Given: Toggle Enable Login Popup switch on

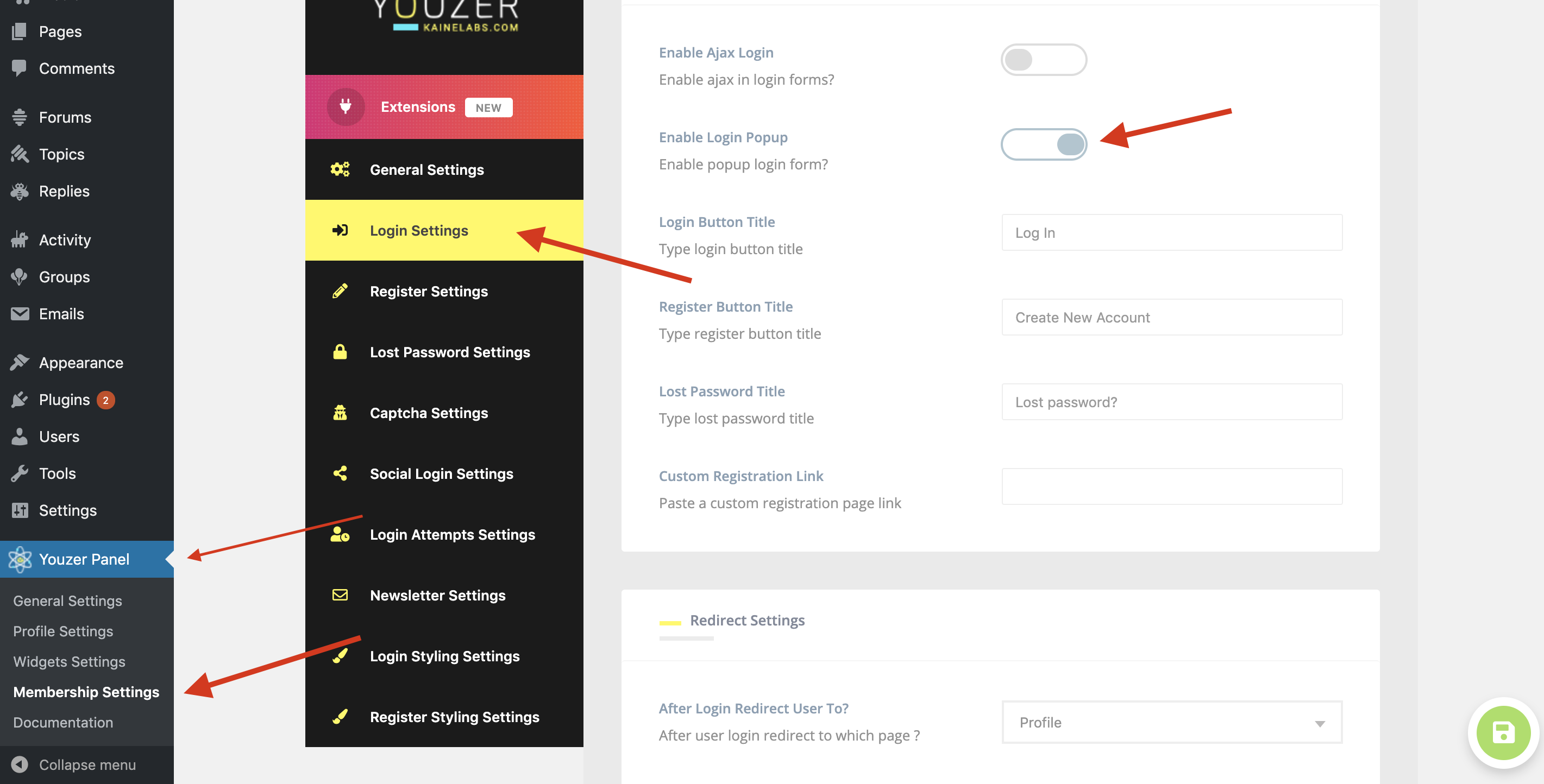Looking at the screenshot, I should coord(1044,143).
